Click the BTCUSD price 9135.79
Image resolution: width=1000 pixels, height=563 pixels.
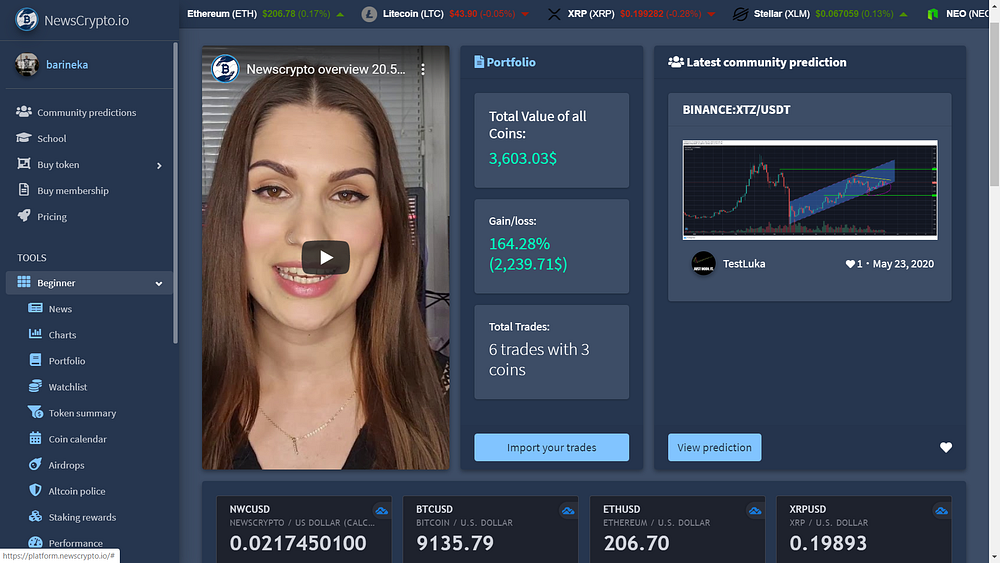pyautogui.click(x=455, y=543)
